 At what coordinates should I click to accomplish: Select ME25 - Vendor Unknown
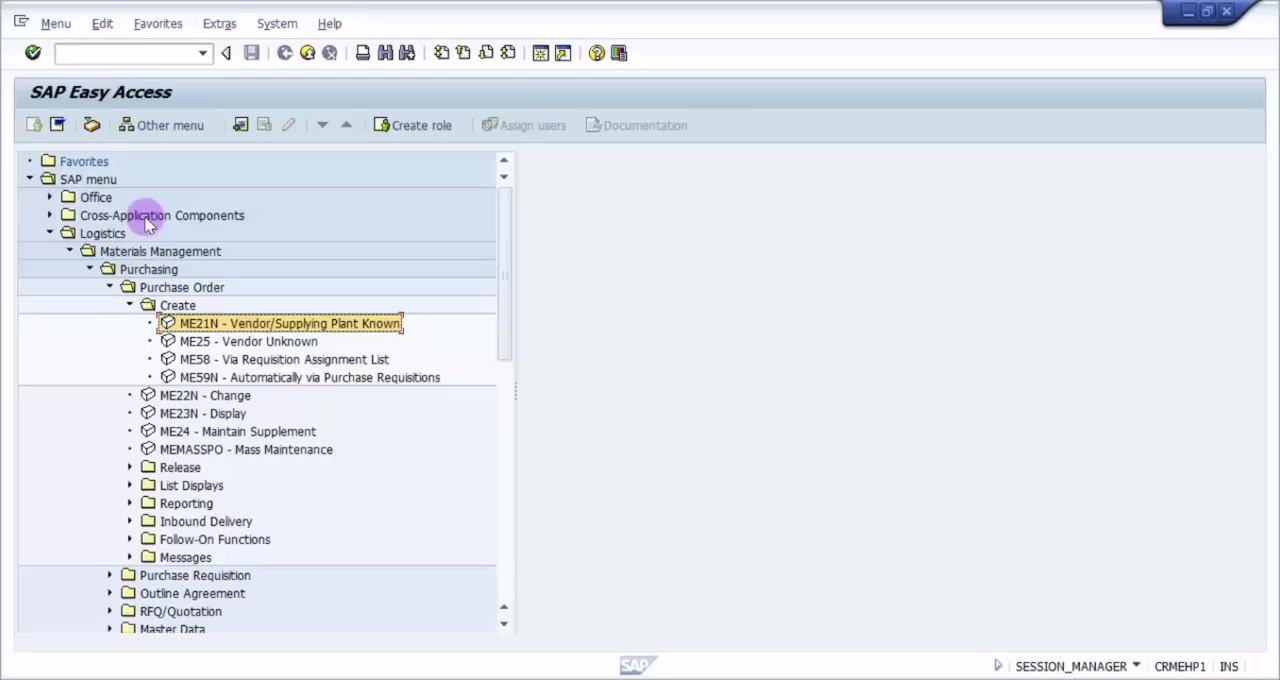(x=249, y=341)
